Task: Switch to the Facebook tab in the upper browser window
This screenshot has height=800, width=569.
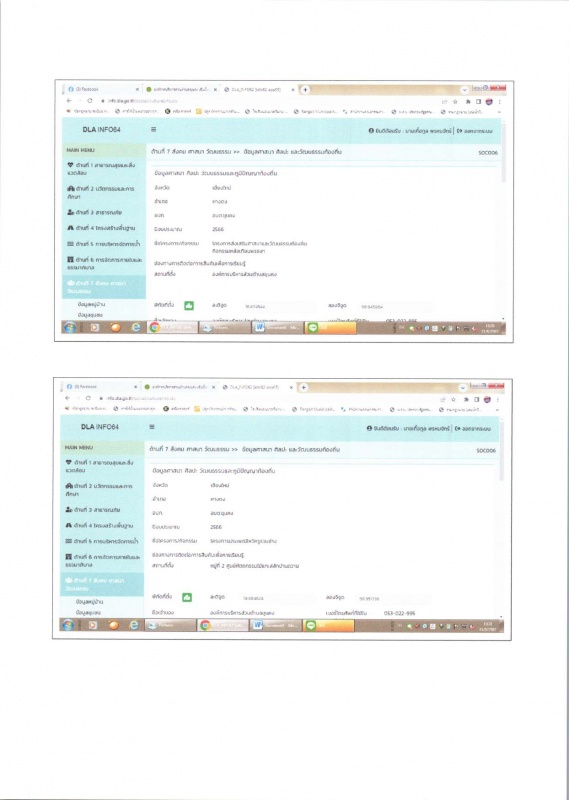Action: click(102, 89)
